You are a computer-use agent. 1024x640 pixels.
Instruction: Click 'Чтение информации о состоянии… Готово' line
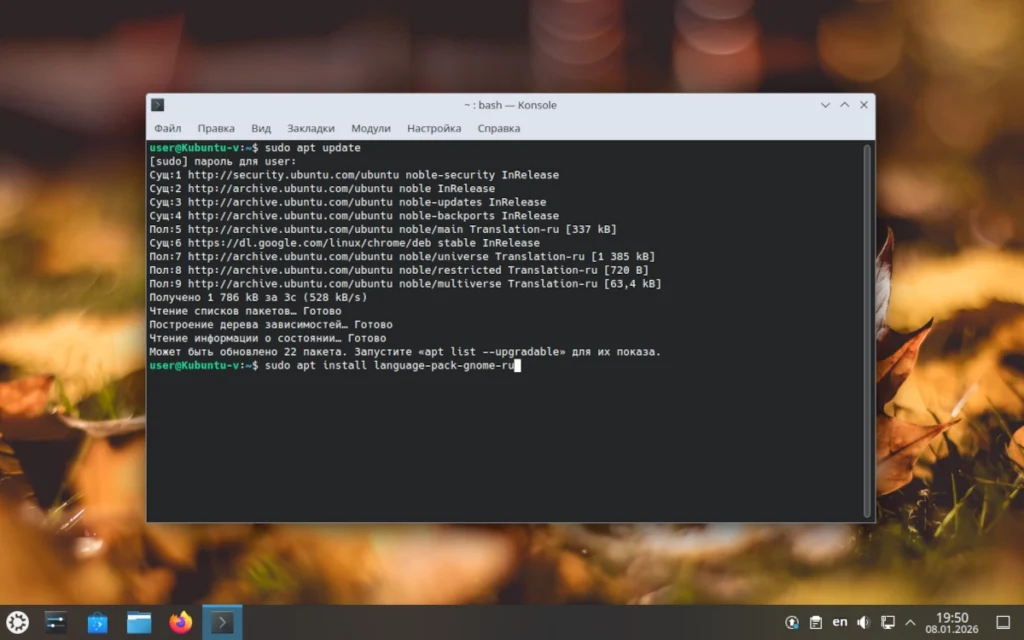point(268,338)
